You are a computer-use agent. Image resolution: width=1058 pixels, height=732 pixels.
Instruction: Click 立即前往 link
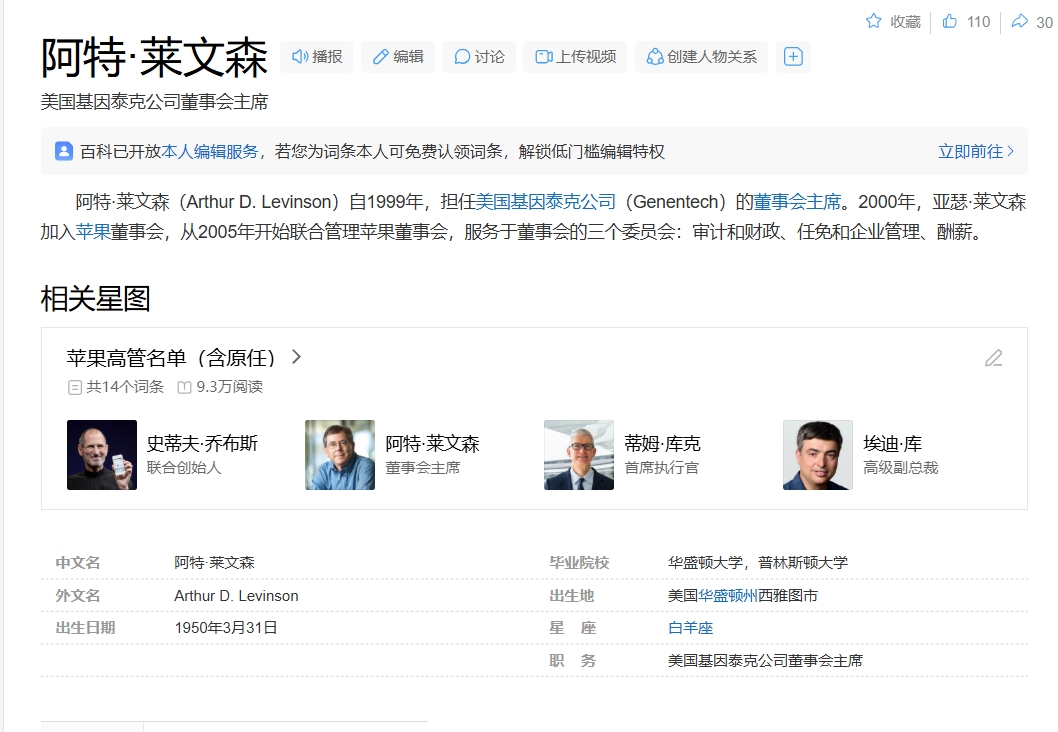click(x=976, y=152)
